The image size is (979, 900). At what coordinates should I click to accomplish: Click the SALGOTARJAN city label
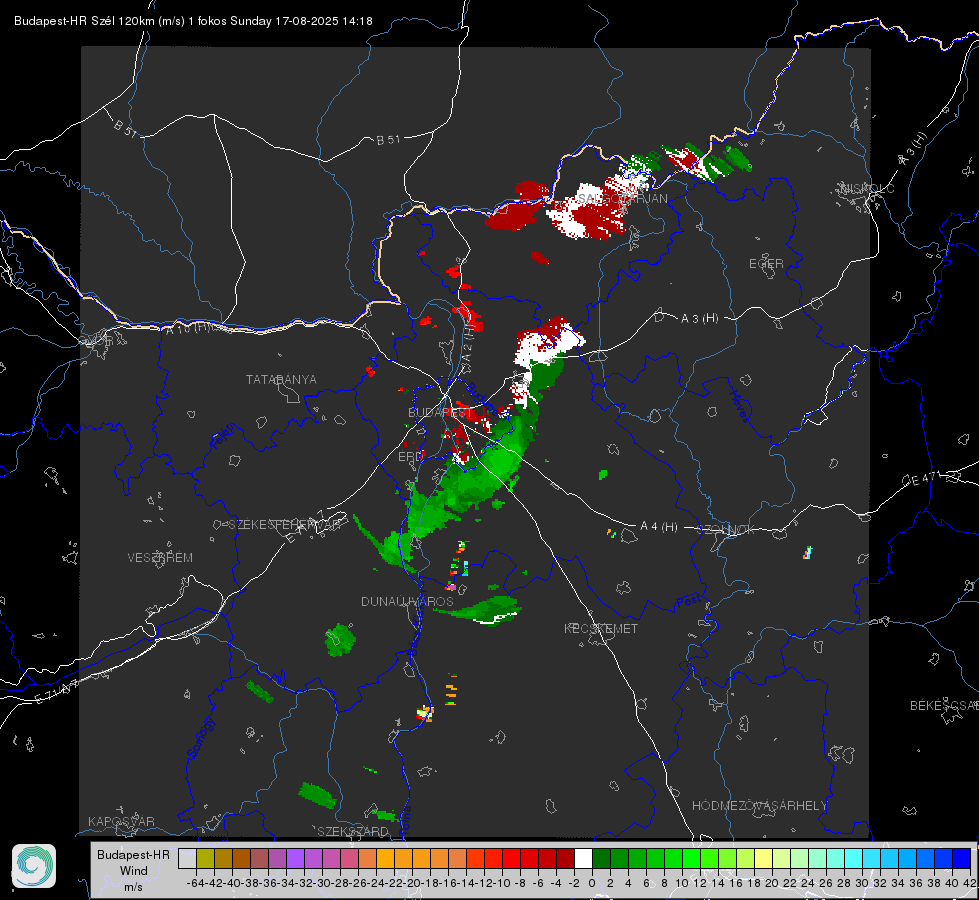[x=622, y=198]
